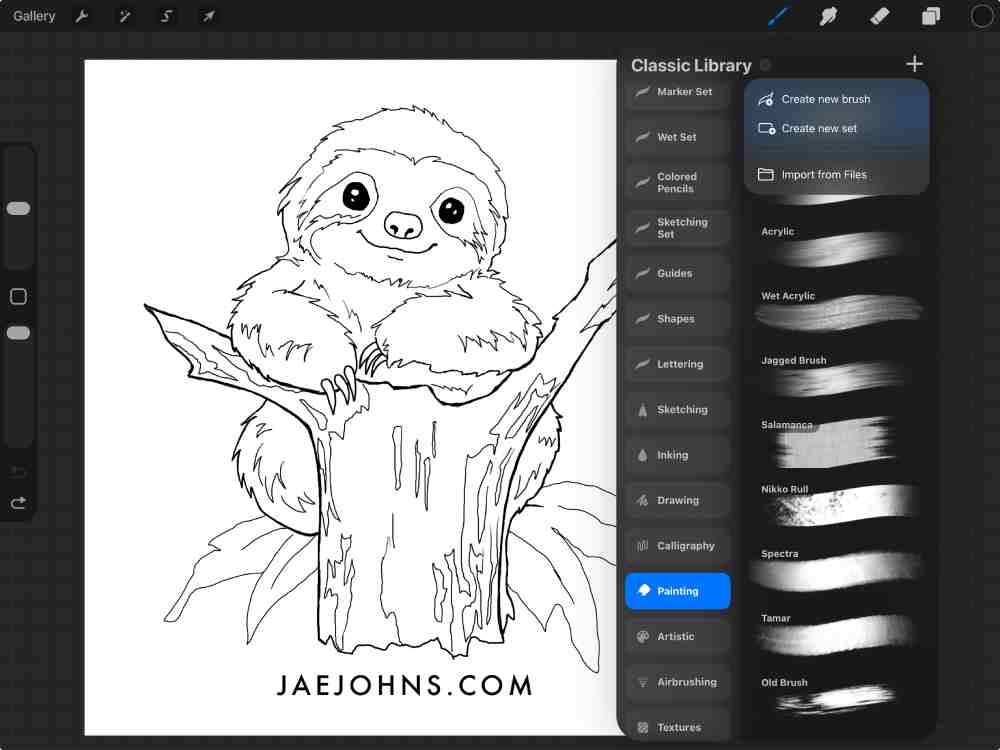Image resolution: width=1000 pixels, height=750 pixels.
Task: Open the Actions wrench menu
Action: 82,16
